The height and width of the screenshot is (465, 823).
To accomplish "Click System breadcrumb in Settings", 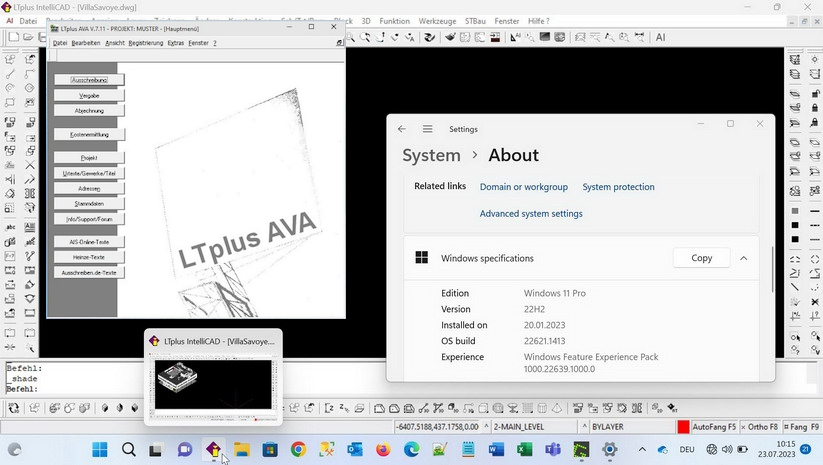I will (431, 155).
